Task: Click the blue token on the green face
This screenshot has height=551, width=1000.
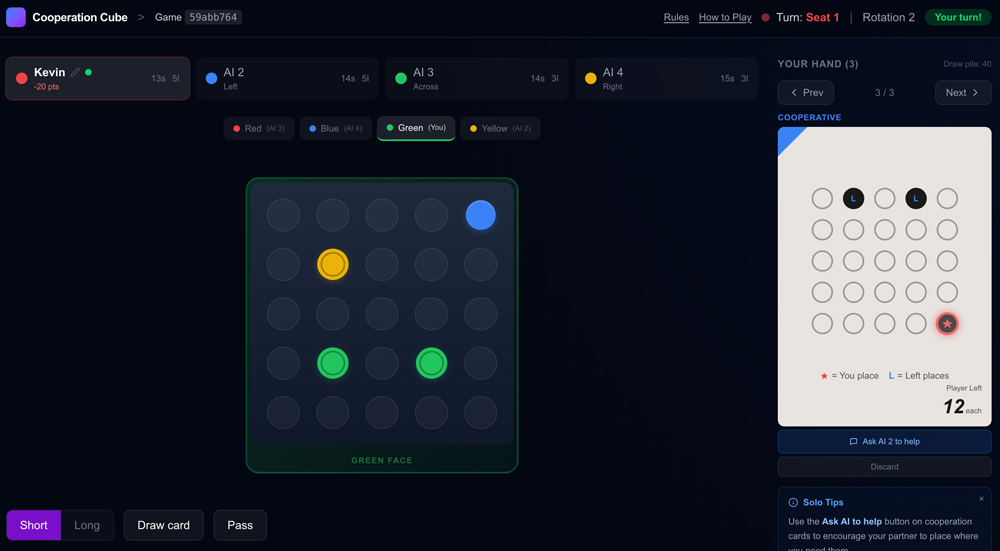Action: coord(480,215)
